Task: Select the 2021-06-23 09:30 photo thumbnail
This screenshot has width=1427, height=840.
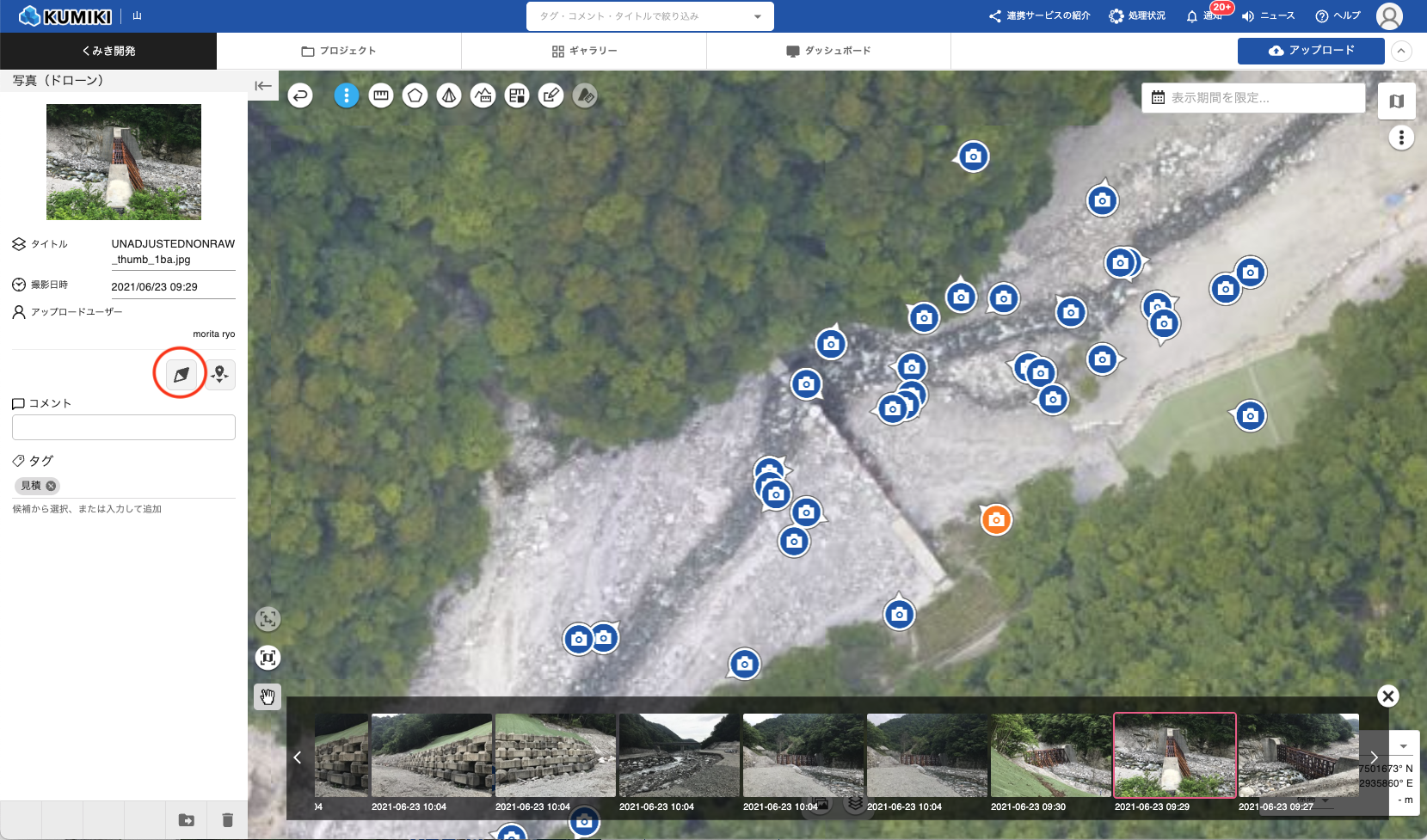Action: (x=1050, y=755)
